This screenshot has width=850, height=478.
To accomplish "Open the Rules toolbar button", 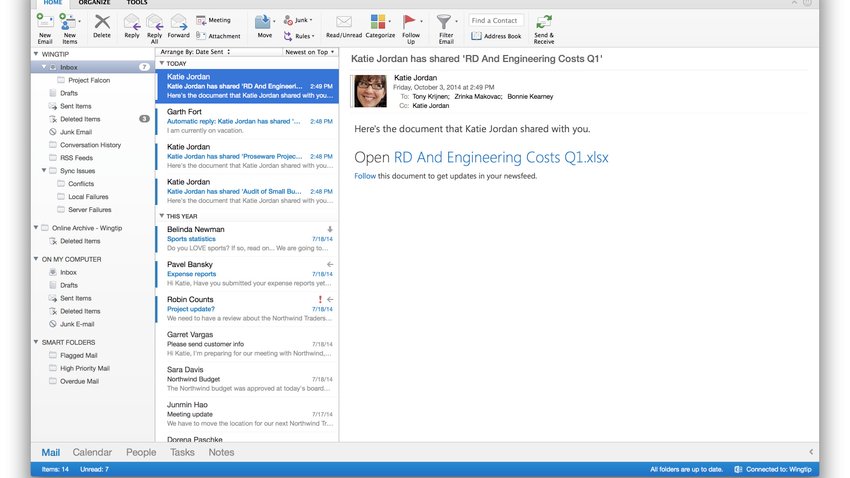I will [x=299, y=36].
